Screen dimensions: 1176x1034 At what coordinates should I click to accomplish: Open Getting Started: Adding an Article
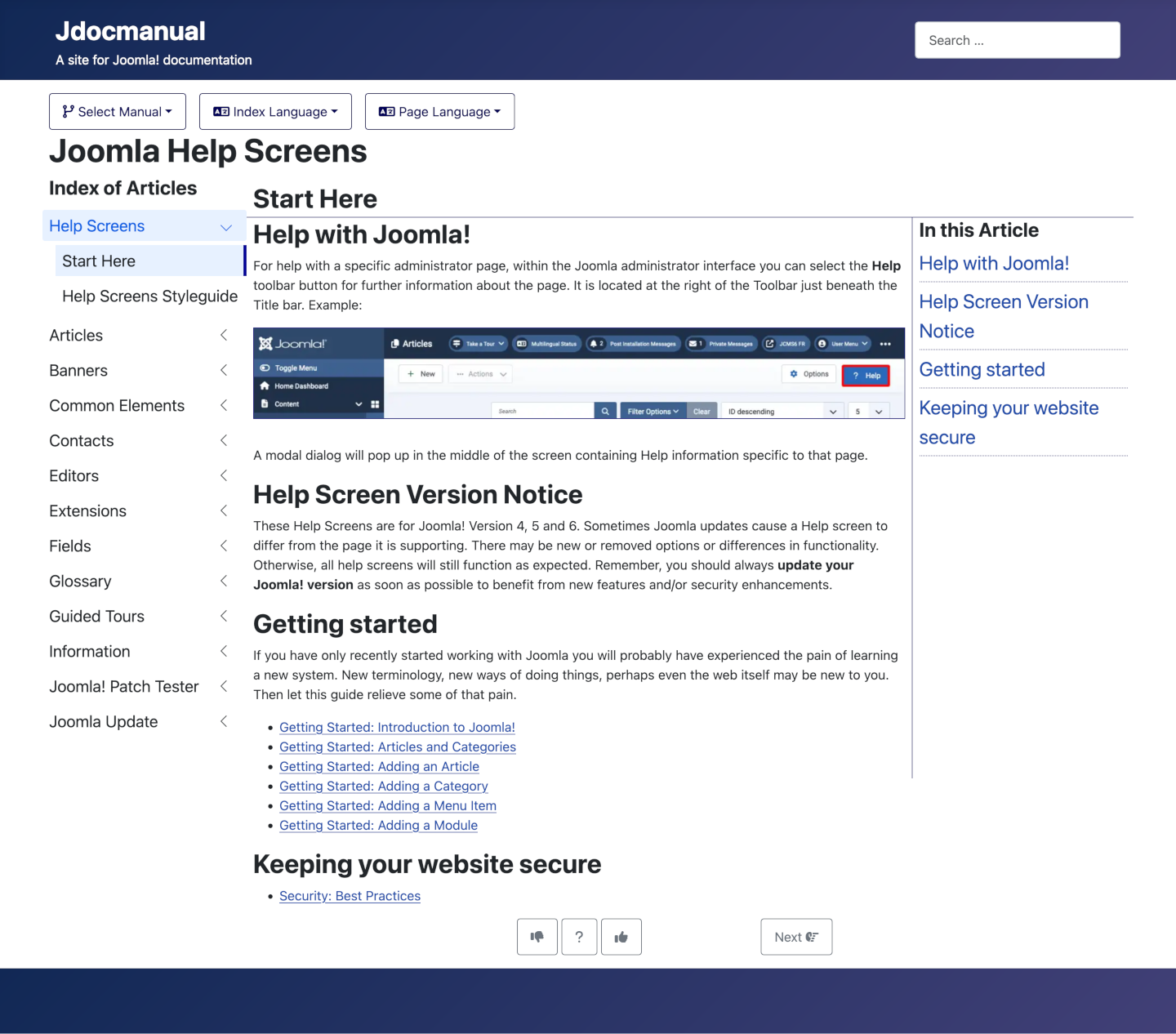(x=379, y=767)
